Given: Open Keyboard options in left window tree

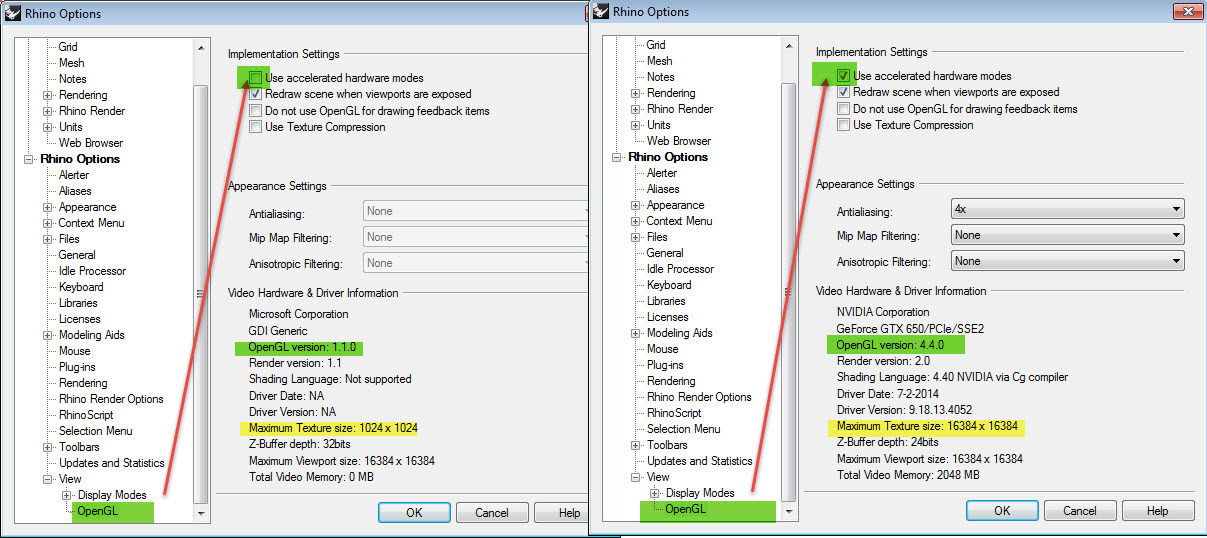Looking at the screenshot, I should (81, 287).
